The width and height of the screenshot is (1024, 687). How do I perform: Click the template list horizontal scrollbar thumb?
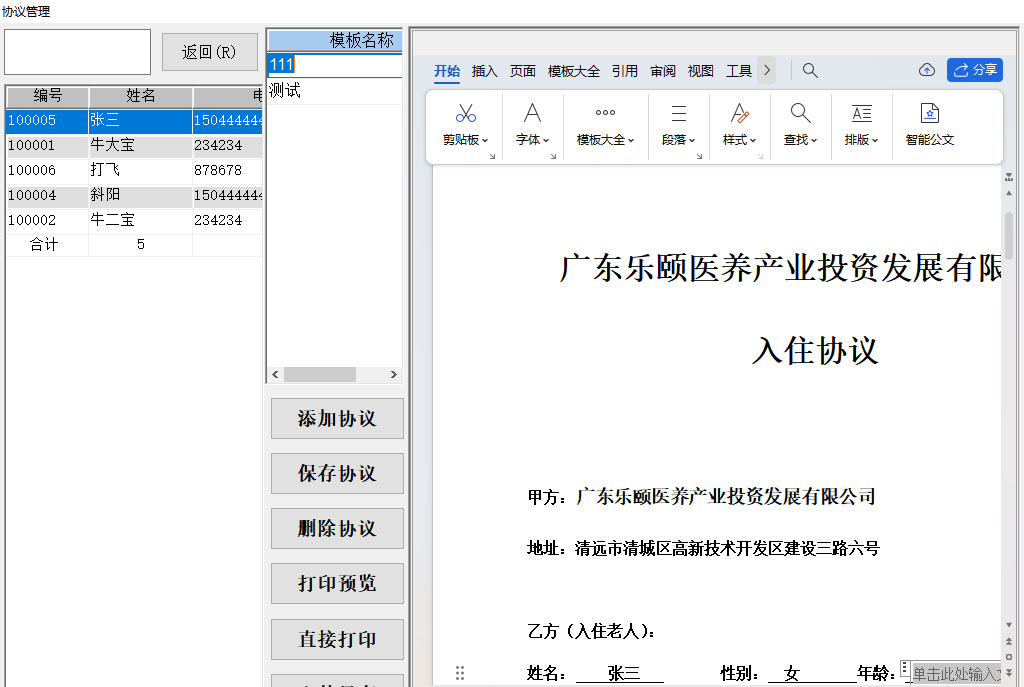(x=319, y=375)
